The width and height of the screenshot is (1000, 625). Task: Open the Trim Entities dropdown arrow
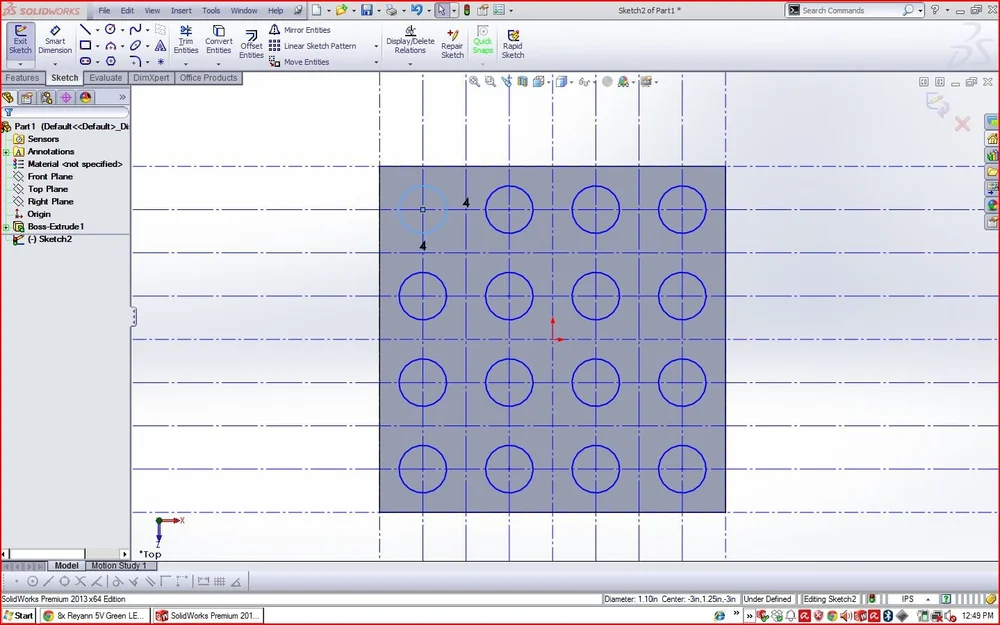click(x=186, y=64)
